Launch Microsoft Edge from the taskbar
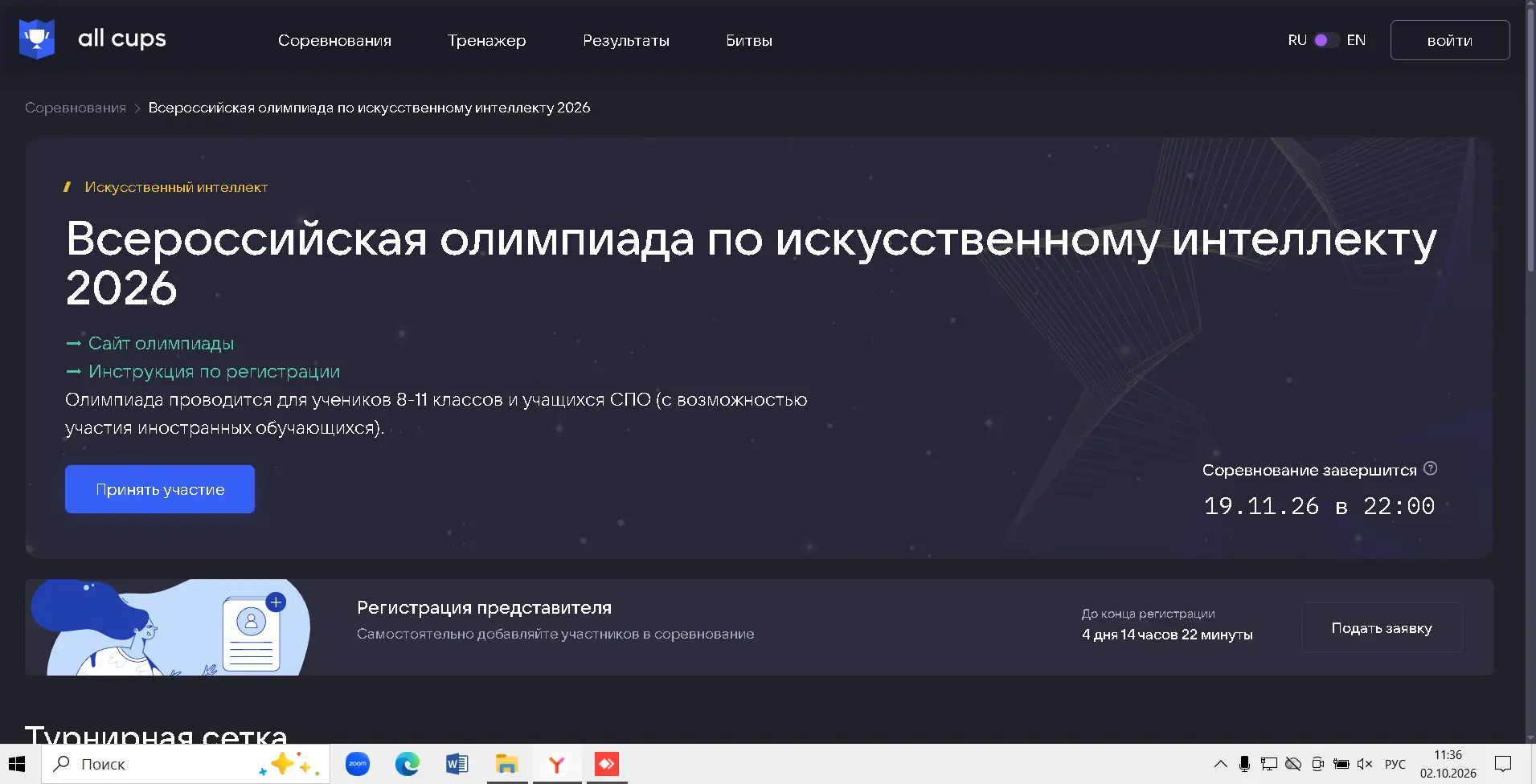The image size is (1536, 784). (x=408, y=764)
